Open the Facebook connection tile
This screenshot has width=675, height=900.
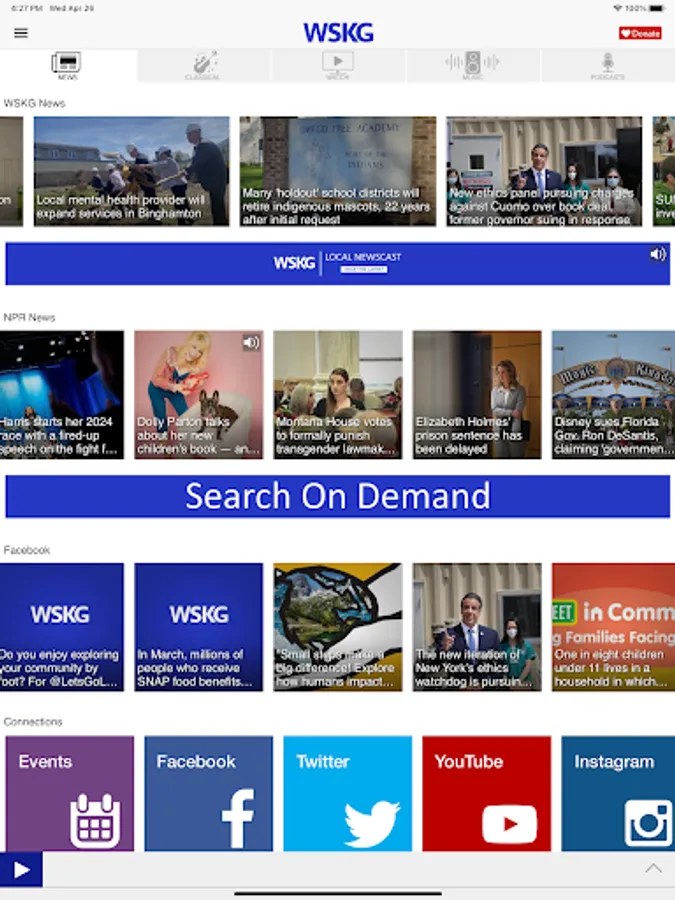pos(208,793)
